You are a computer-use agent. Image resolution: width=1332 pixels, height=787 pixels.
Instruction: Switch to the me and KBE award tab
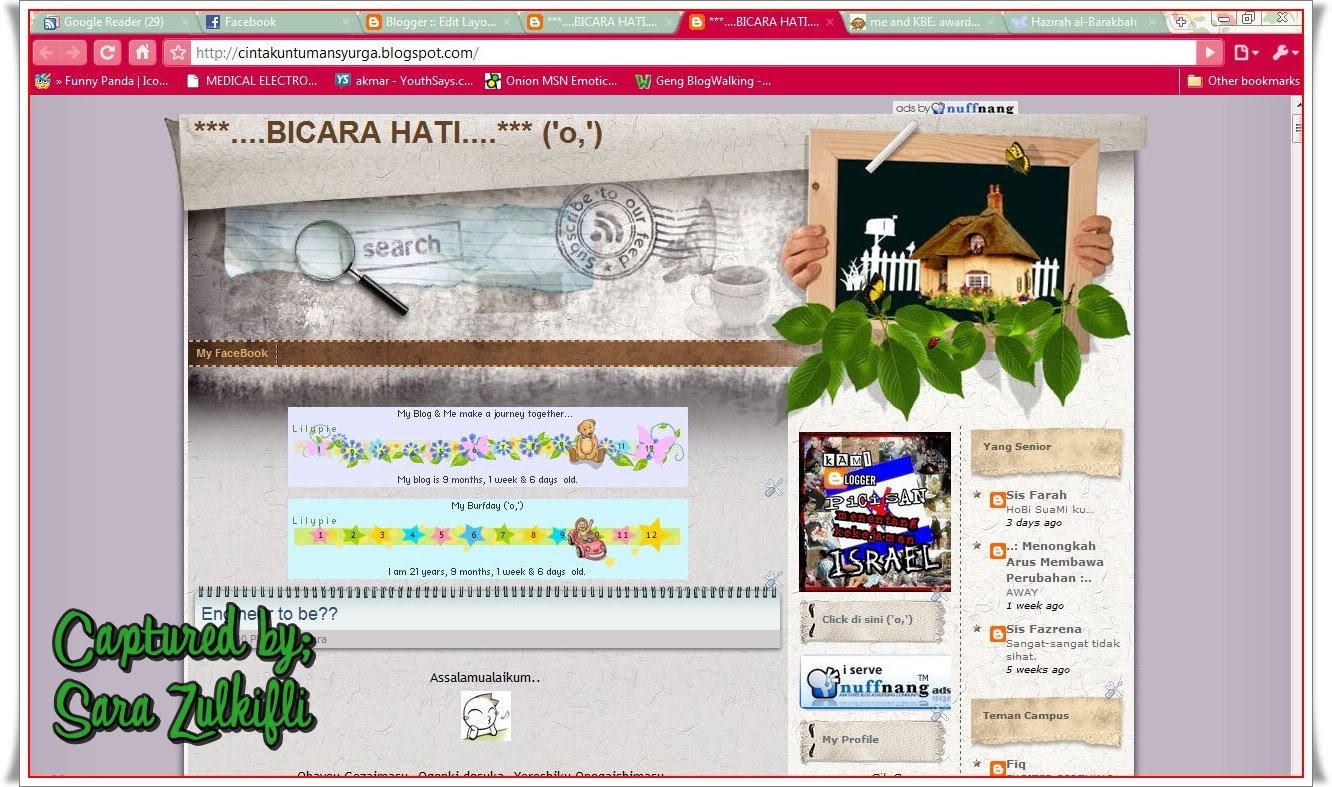[x=924, y=21]
